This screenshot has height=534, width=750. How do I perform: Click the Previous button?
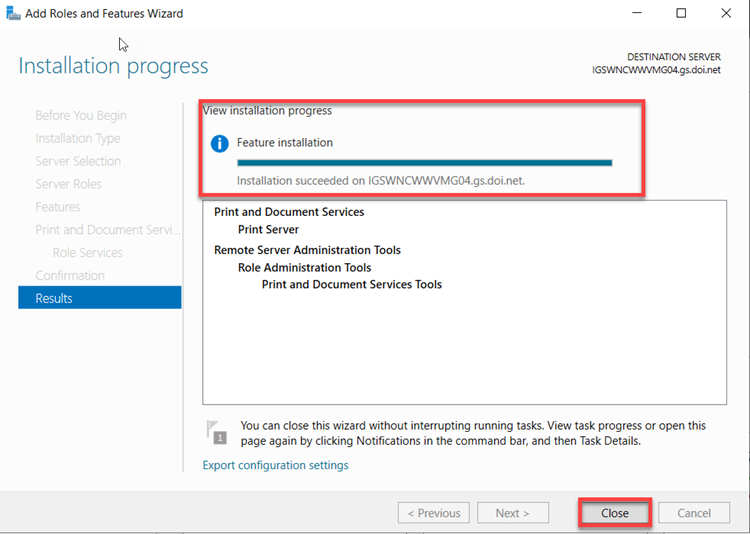(x=433, y=513)
